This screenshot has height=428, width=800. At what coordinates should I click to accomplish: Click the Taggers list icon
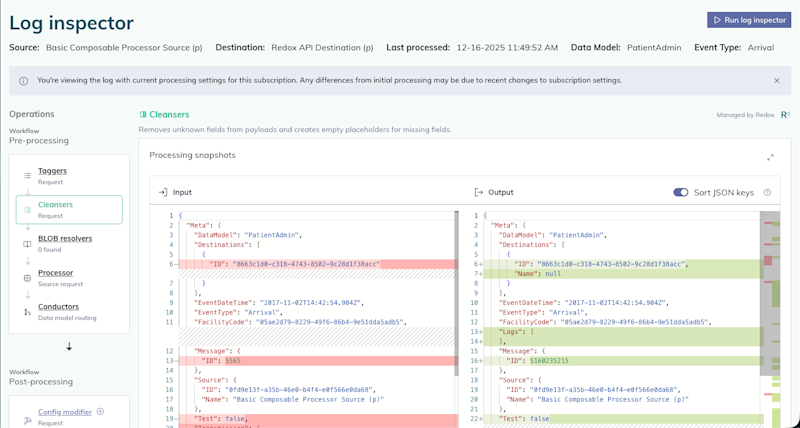click(x=27, y=175)
